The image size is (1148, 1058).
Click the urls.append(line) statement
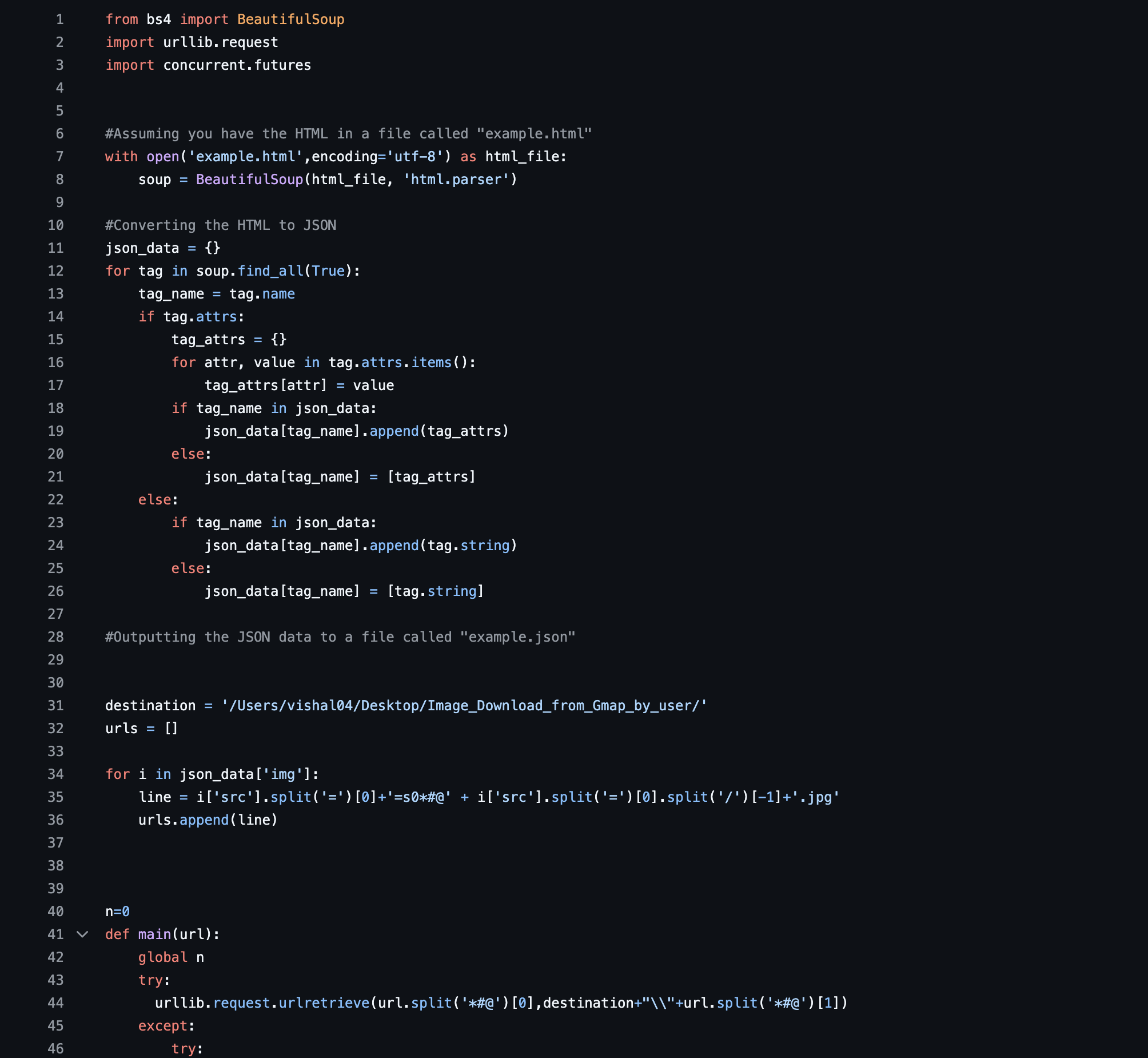(208, 820)
